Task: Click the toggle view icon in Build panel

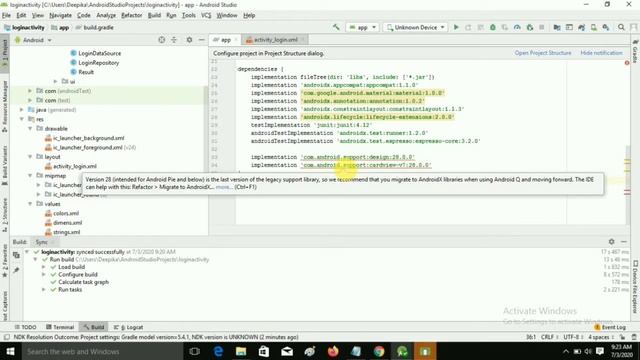Action: pyautogui.click(x=16, y=255)
